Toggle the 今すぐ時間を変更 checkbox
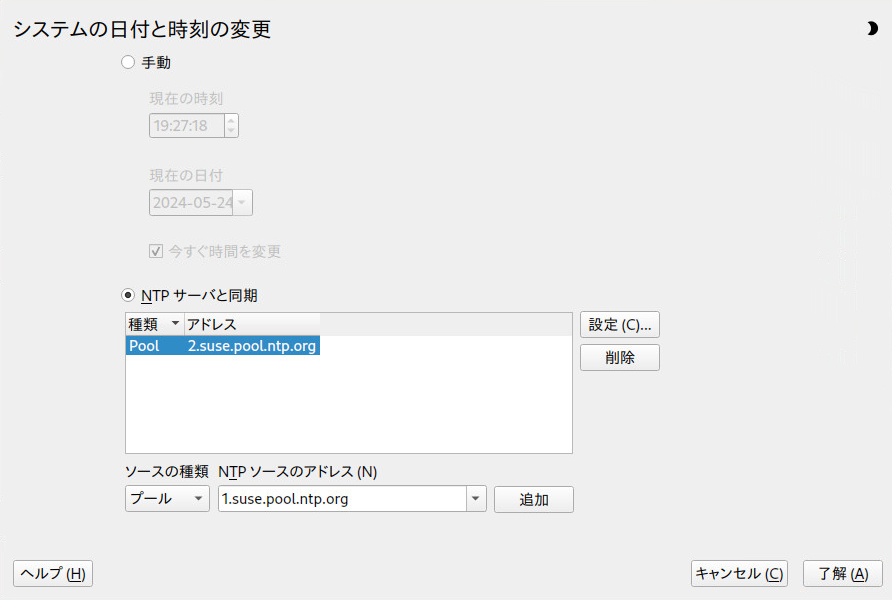Screen dimensions: 892x600 point(156,251)
